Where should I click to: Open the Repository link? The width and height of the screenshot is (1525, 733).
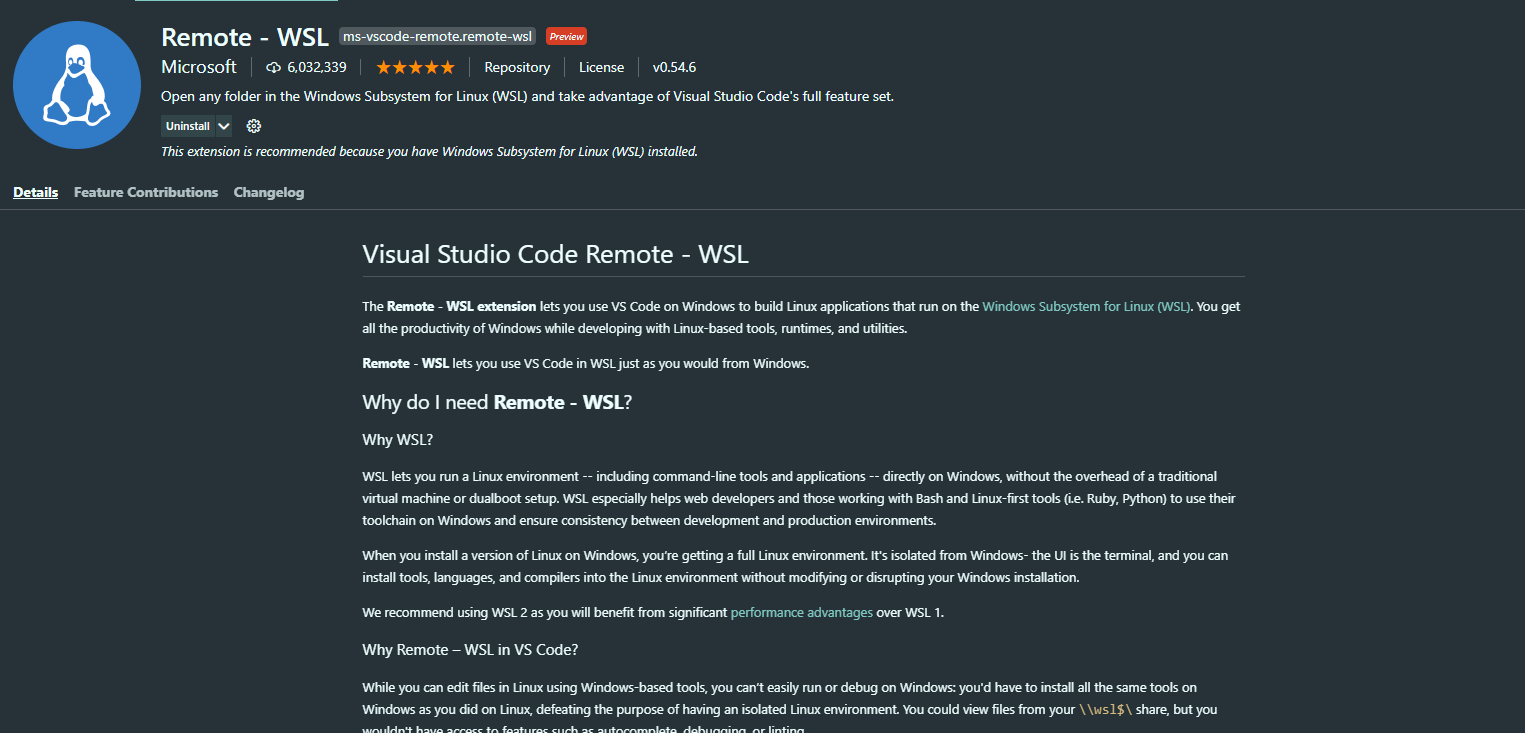(x=517, y=68)
